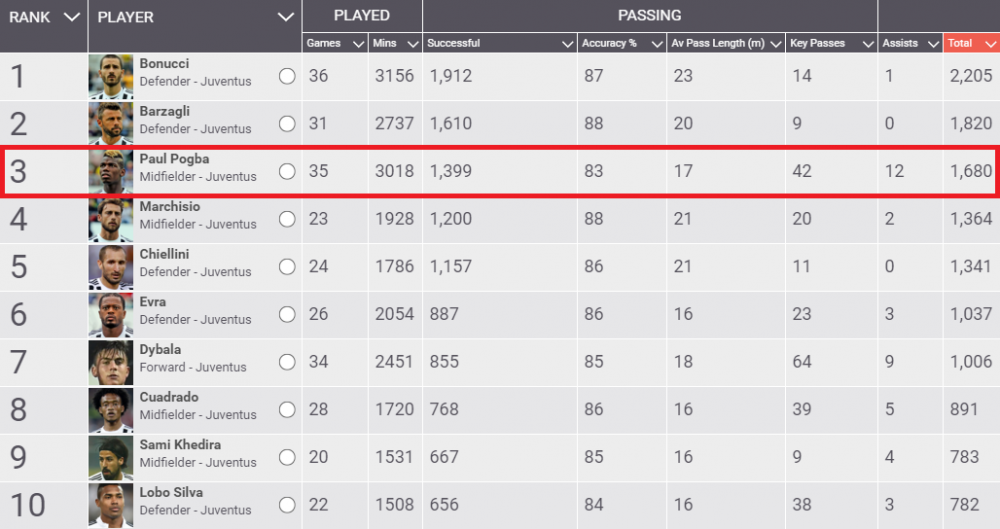Sort by Av Pass Length column

click(x=775, y=44)
